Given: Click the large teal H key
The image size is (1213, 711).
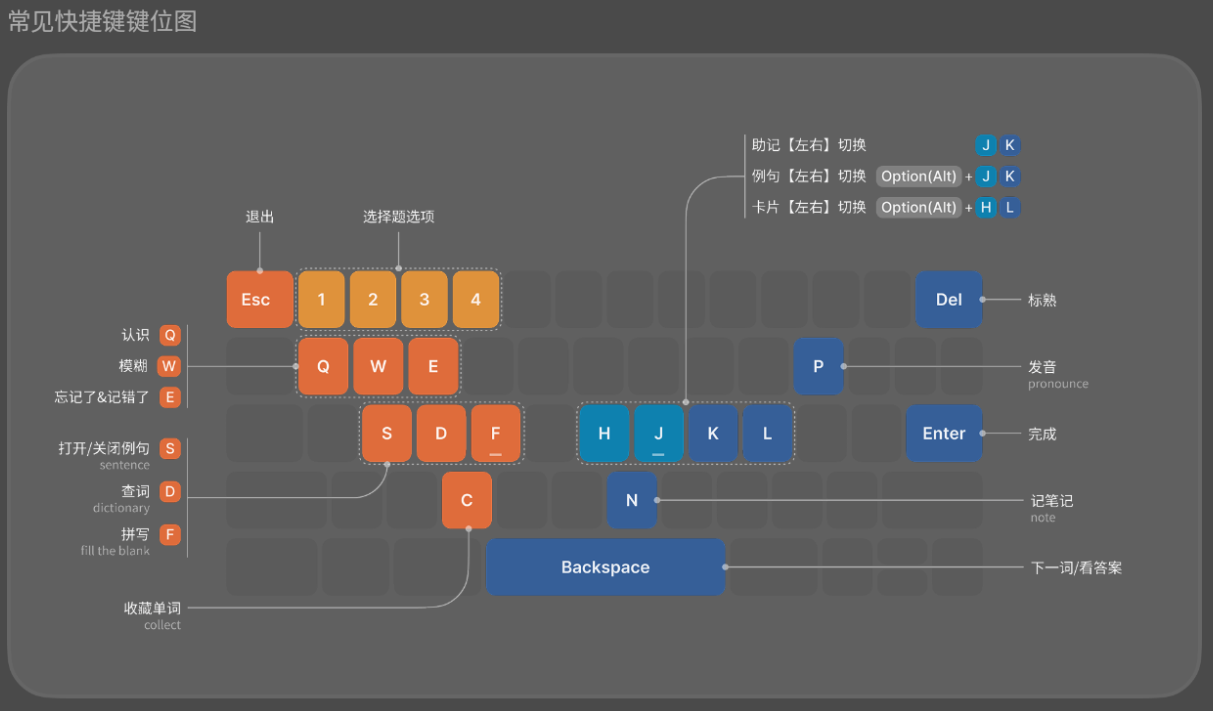Looking at the screenshot, I should (604, 433).
